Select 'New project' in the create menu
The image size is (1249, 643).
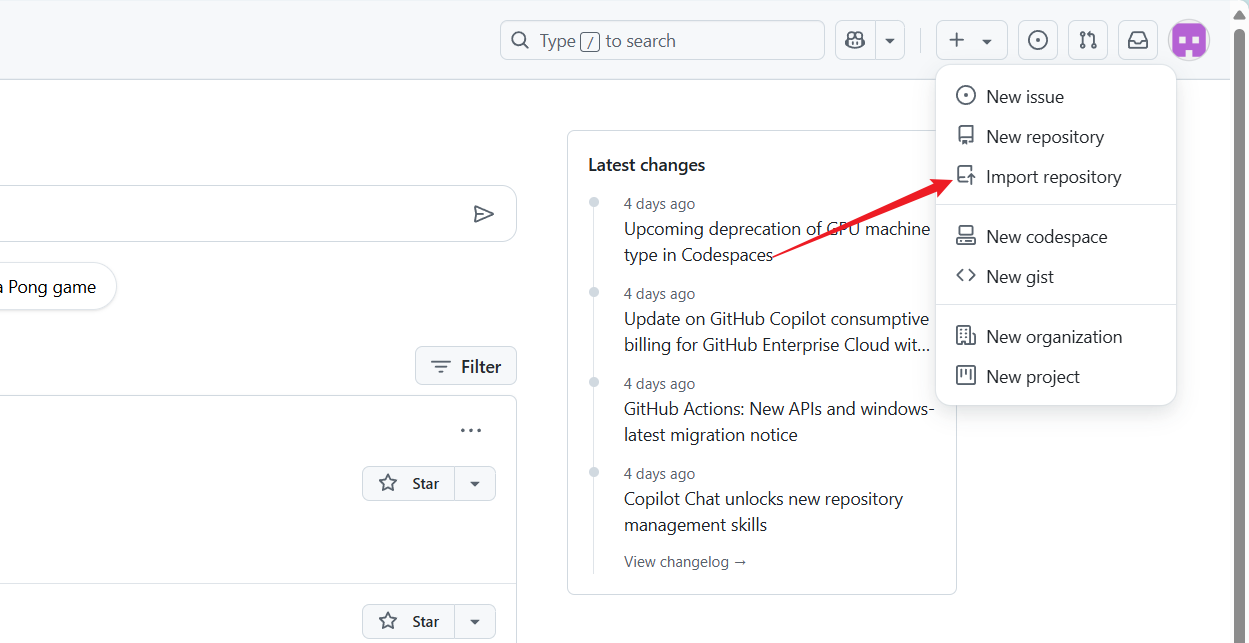pos(1056,377)
